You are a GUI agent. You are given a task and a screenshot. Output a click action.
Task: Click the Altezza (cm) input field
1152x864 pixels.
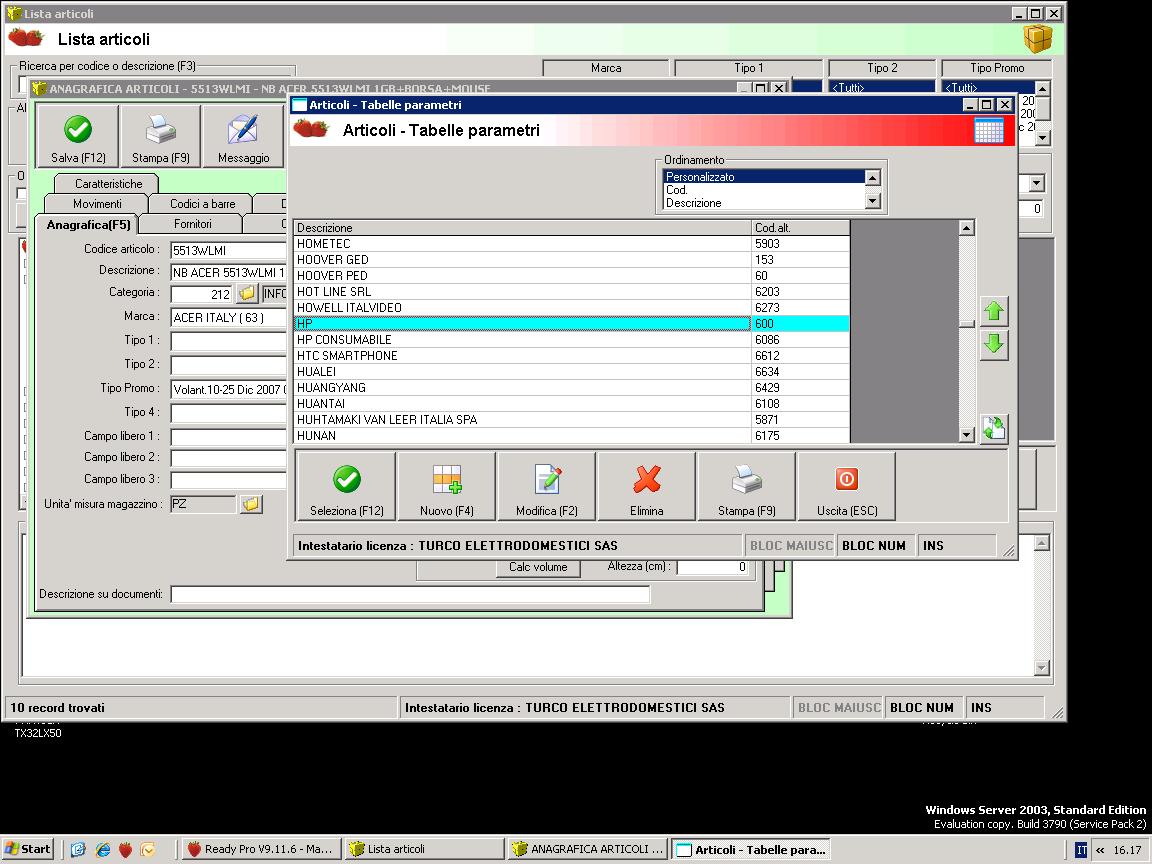coord(713,567)
